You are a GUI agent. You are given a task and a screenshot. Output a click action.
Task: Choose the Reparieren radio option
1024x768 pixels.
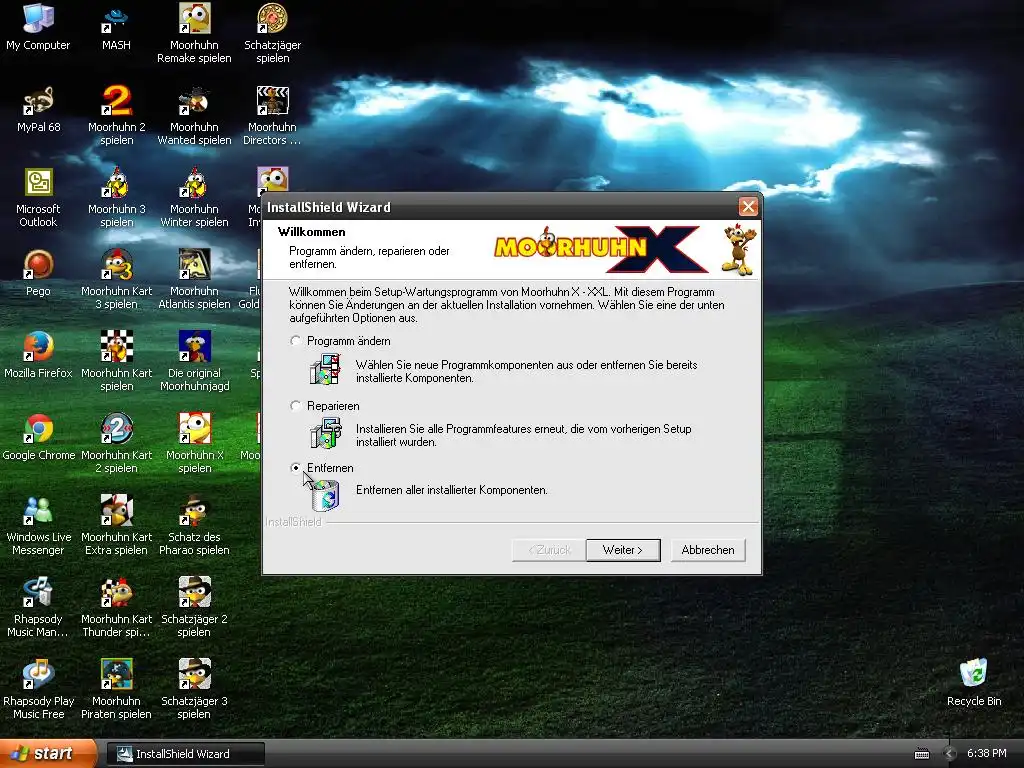(295, 406)
